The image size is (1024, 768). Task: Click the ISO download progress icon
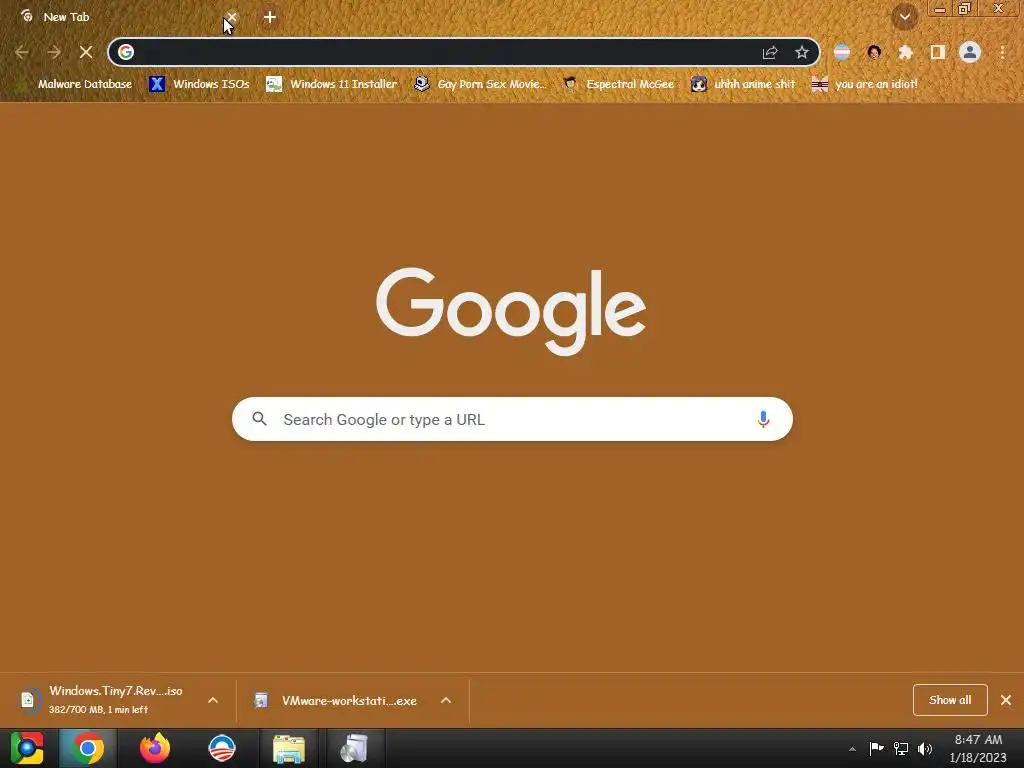click(x=28, y=700)
